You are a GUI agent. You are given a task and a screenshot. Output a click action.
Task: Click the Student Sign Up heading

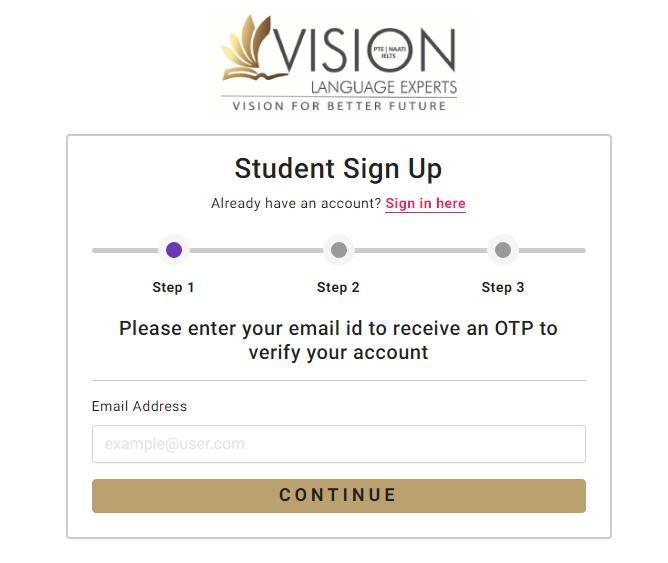click(x=338, y=168)
